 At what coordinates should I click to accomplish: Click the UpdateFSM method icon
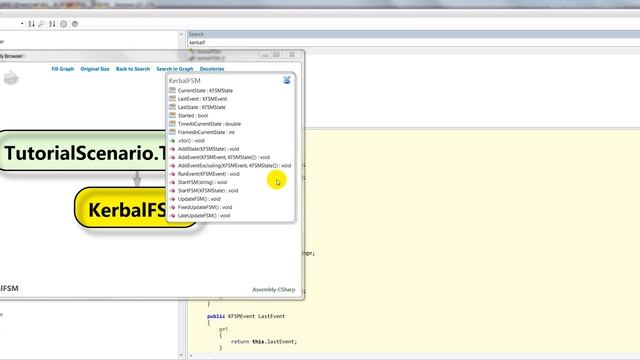click(172, 199)
